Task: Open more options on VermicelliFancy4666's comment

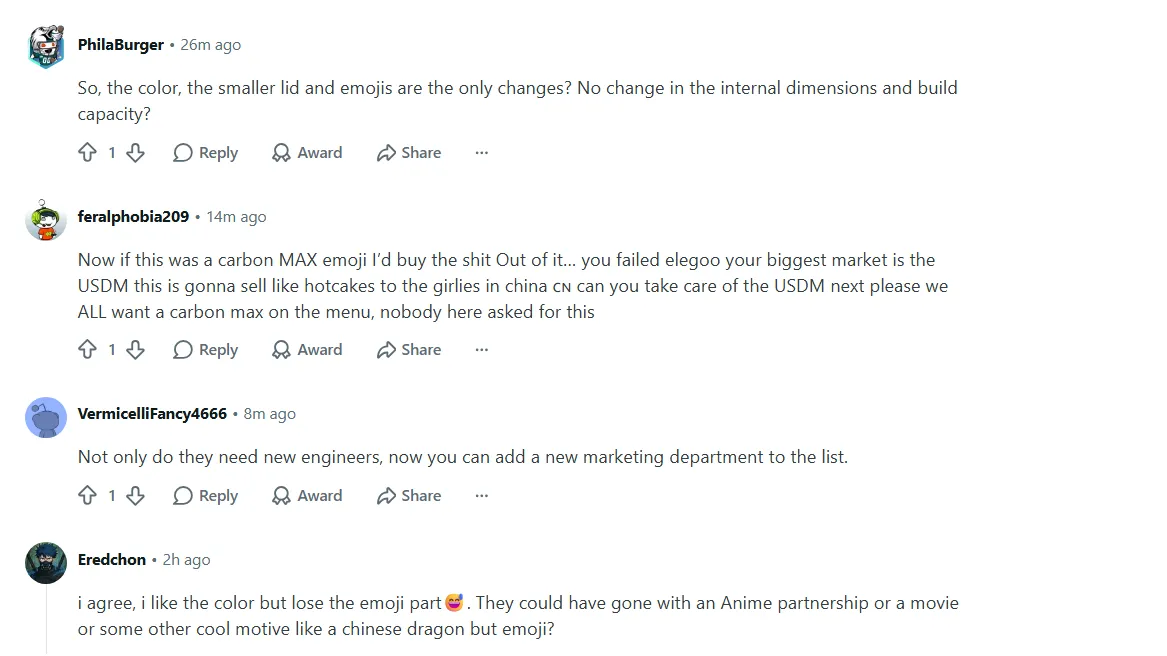Action: pos(482,496)
